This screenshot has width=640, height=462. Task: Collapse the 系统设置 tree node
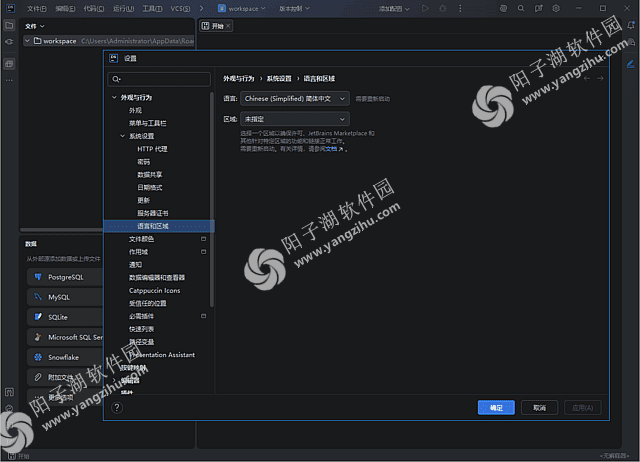pyautogui.click(x=122, y=136)
